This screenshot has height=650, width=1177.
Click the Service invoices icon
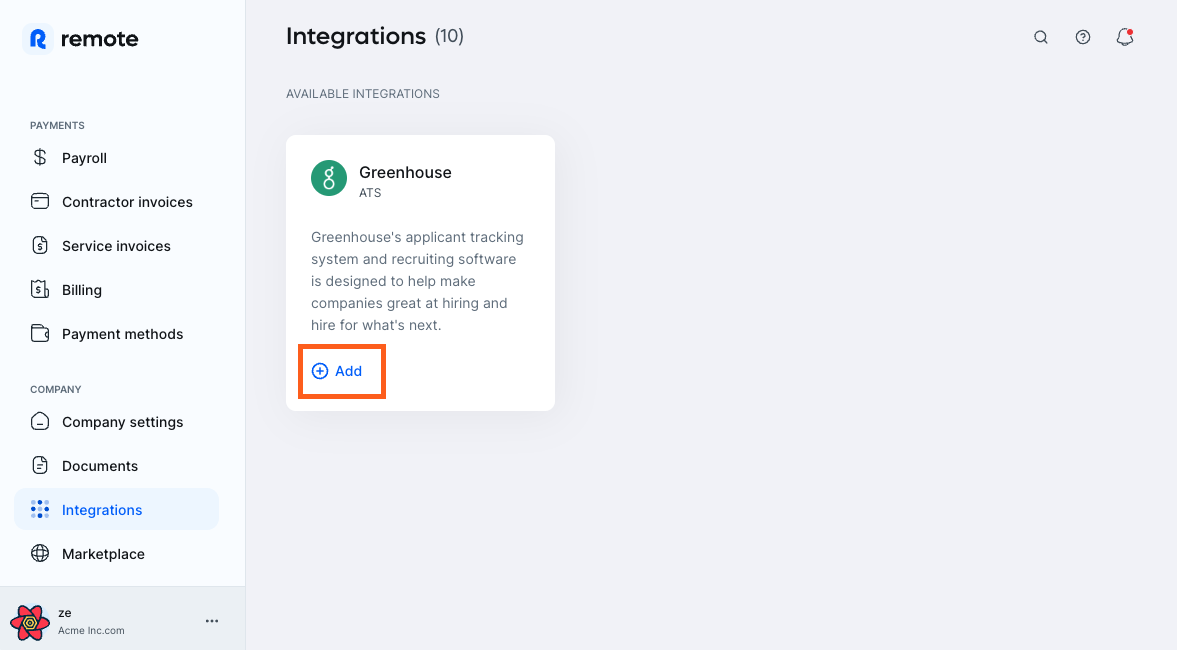[40, 245]
